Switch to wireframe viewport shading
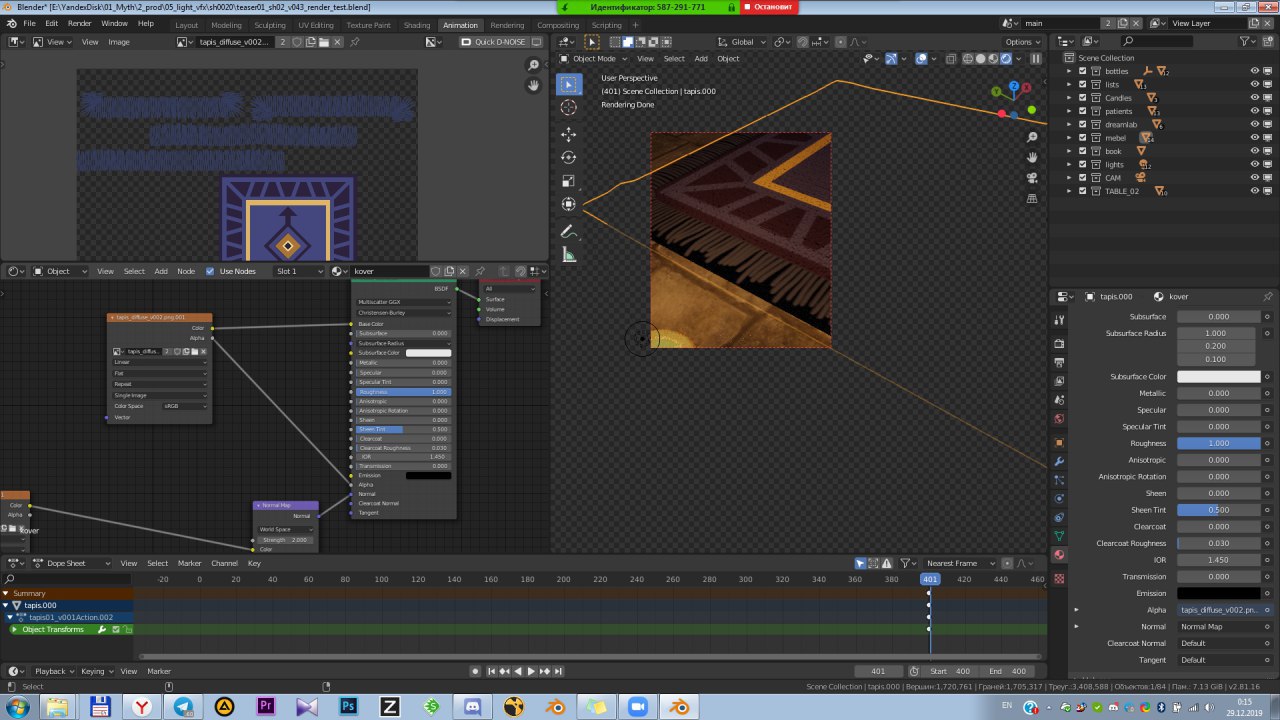 967,59
